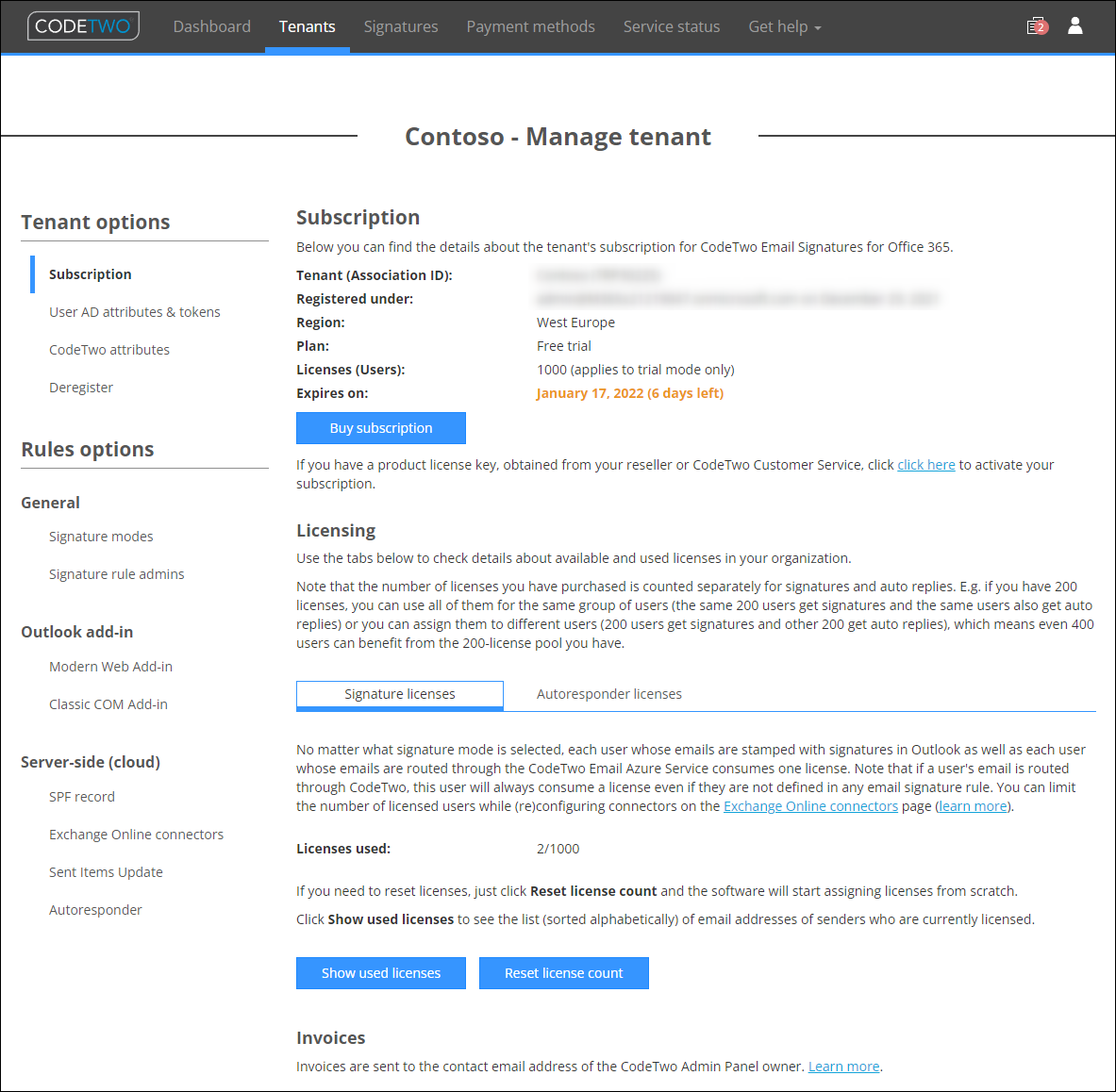Screen dimensions: 1116x1092
Task: Open Modern Web Add-in settings
Action: tap(111, 667)
